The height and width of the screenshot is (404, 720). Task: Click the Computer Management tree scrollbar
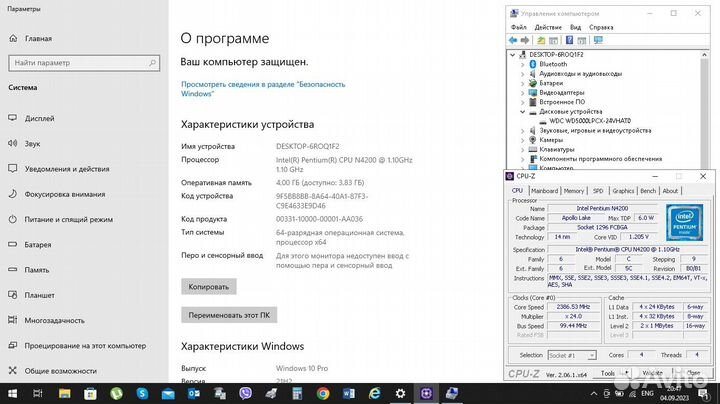coord(704,110)
